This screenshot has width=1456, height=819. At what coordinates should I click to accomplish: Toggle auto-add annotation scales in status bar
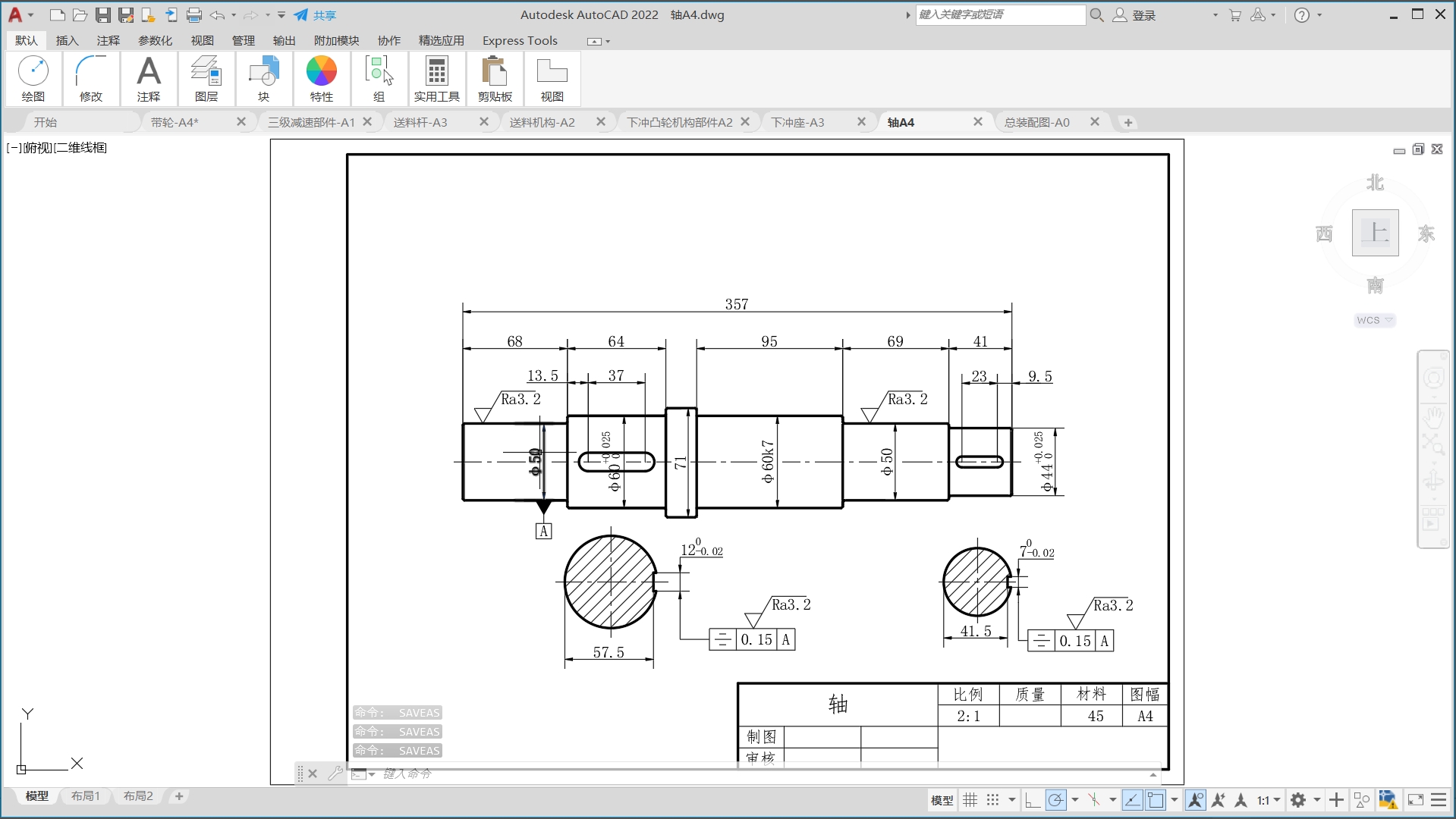[x=1219, y=800]
